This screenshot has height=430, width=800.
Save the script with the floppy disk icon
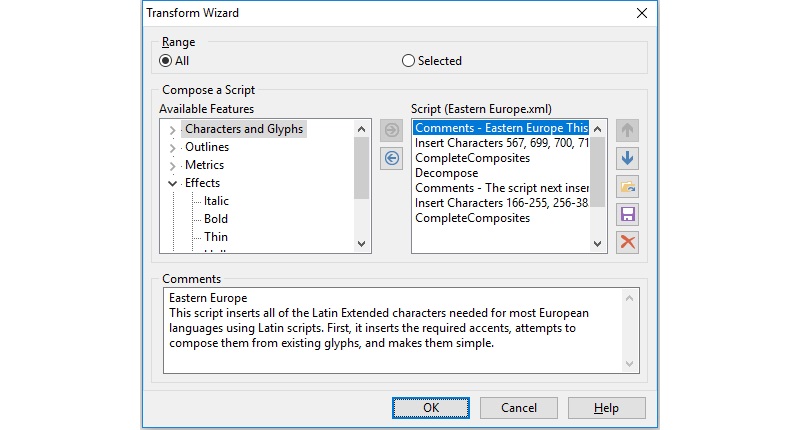[x=627, y=214]
